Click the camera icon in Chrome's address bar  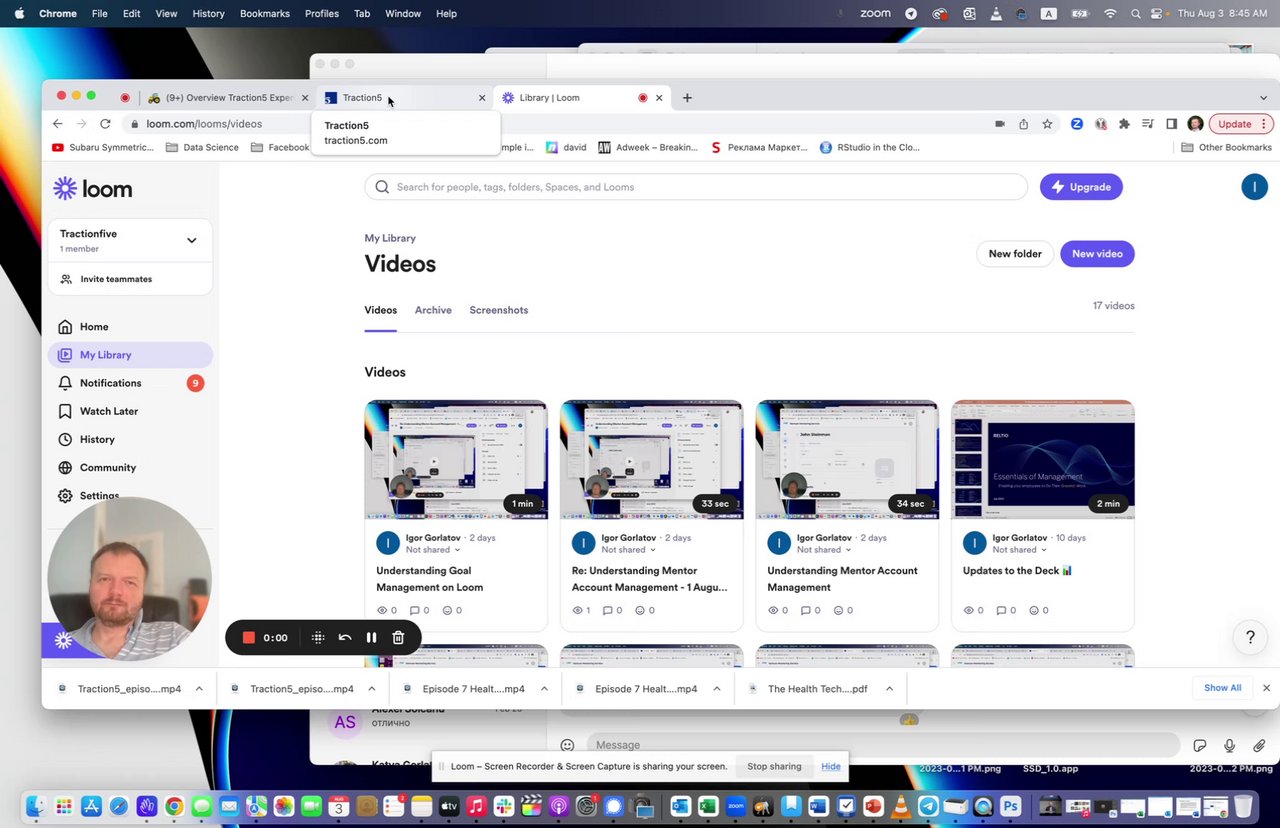click(x=999, y=124)
